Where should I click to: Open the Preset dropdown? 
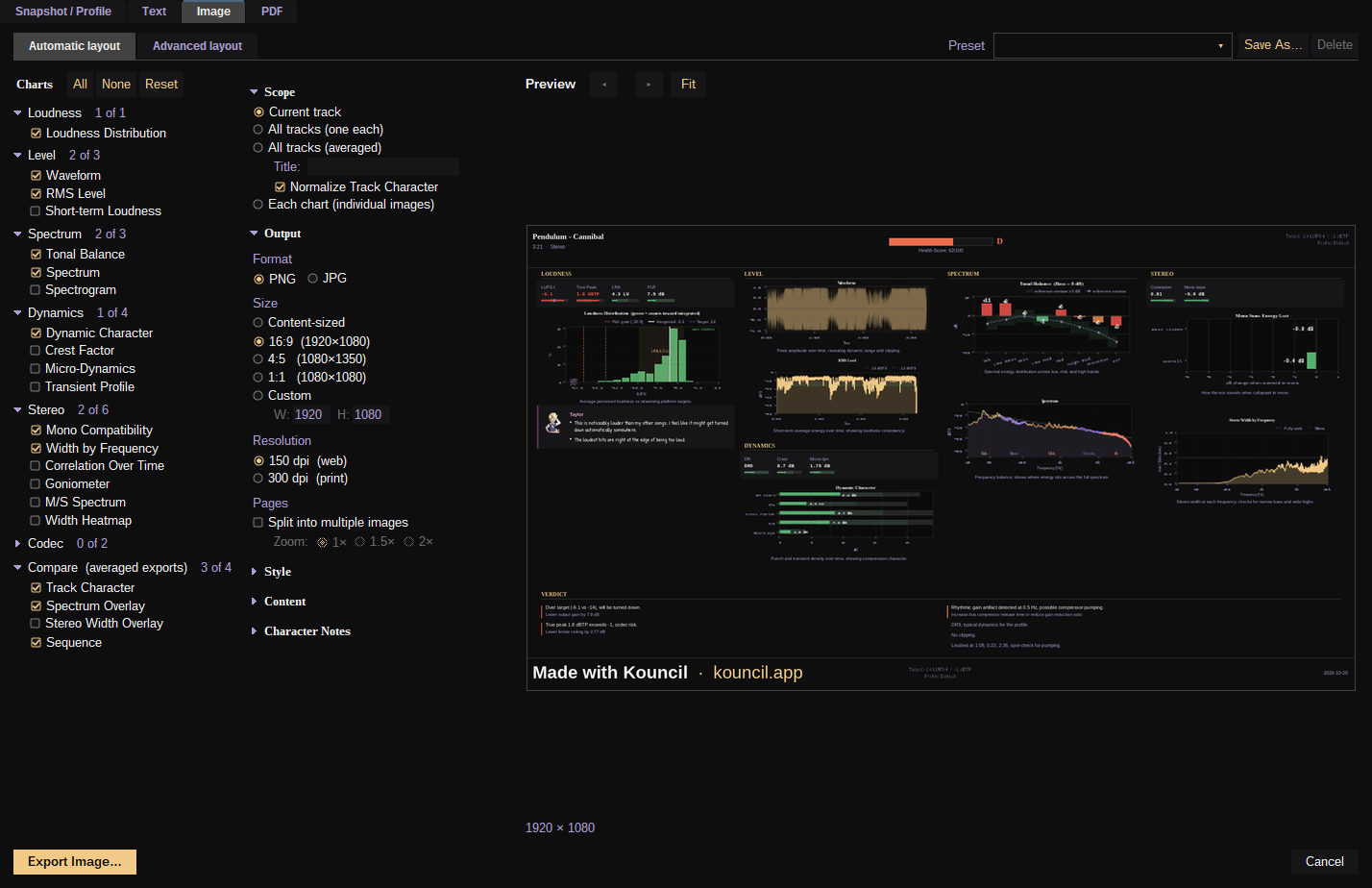(x=1113, y=45)
